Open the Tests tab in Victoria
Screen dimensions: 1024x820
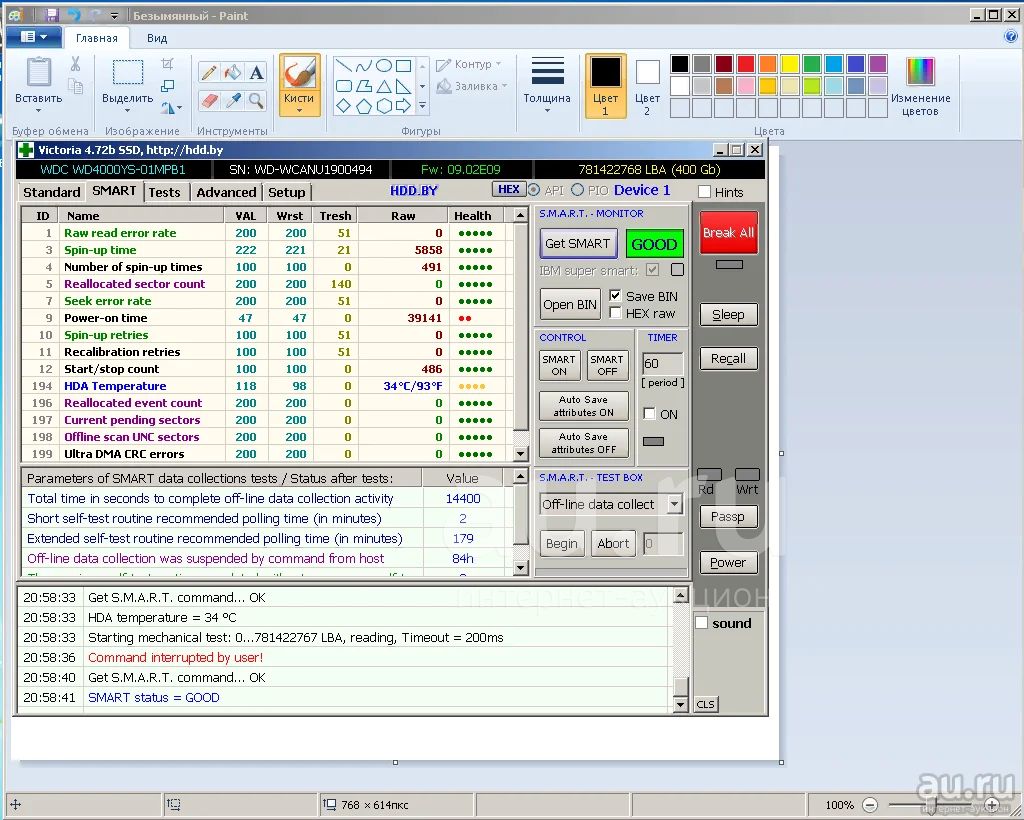(164, 192)
